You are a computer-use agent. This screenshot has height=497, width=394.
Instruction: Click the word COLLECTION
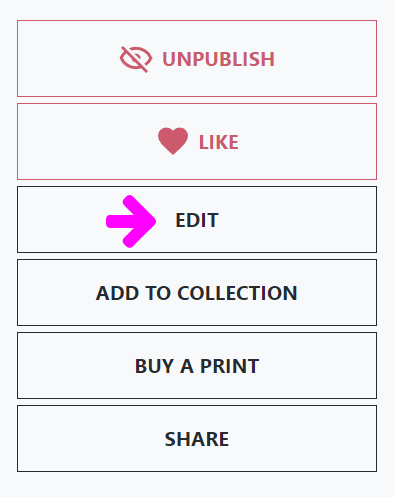(x=237, y=293)
